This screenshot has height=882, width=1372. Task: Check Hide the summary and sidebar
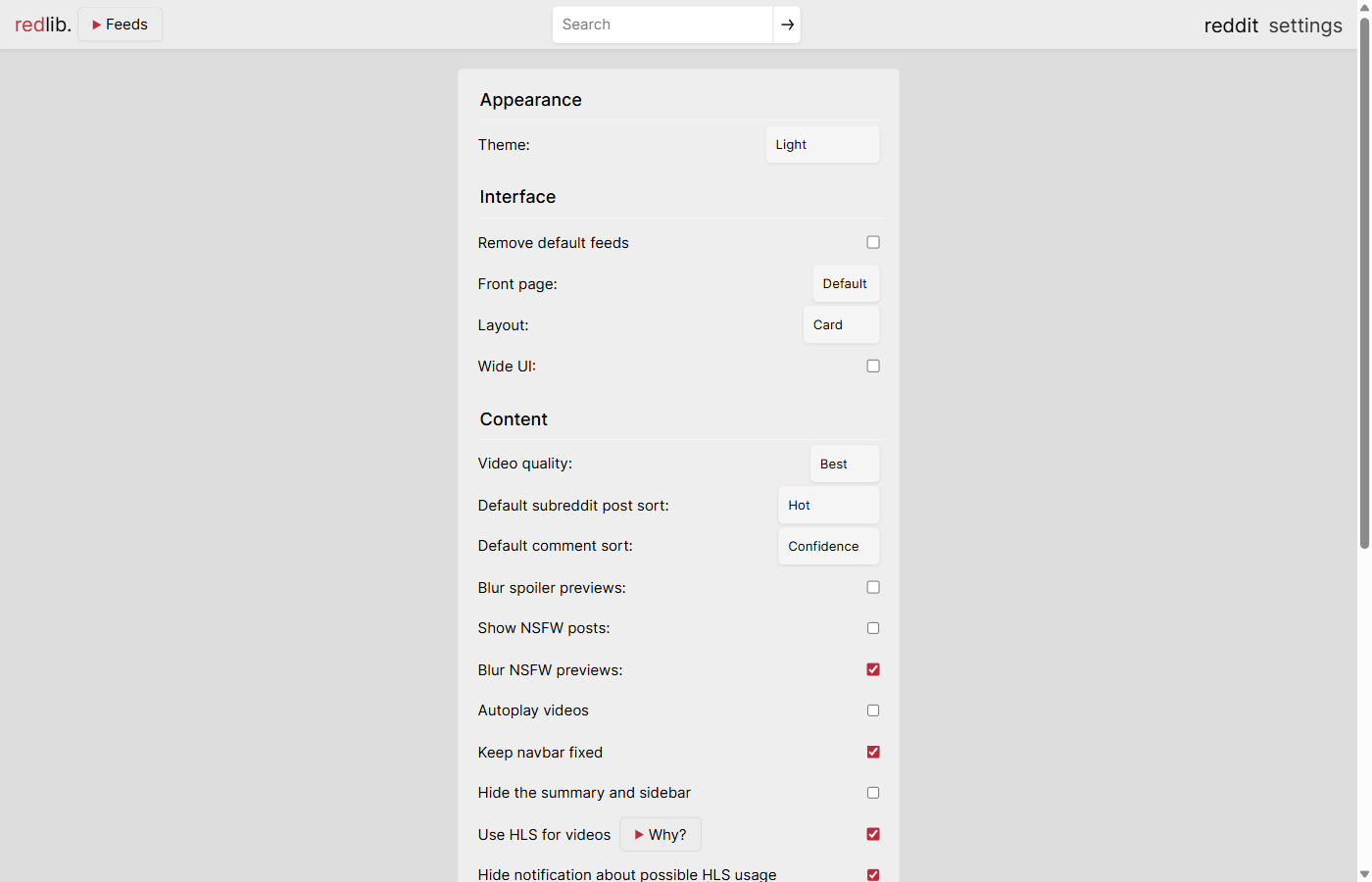click(873, 793)
